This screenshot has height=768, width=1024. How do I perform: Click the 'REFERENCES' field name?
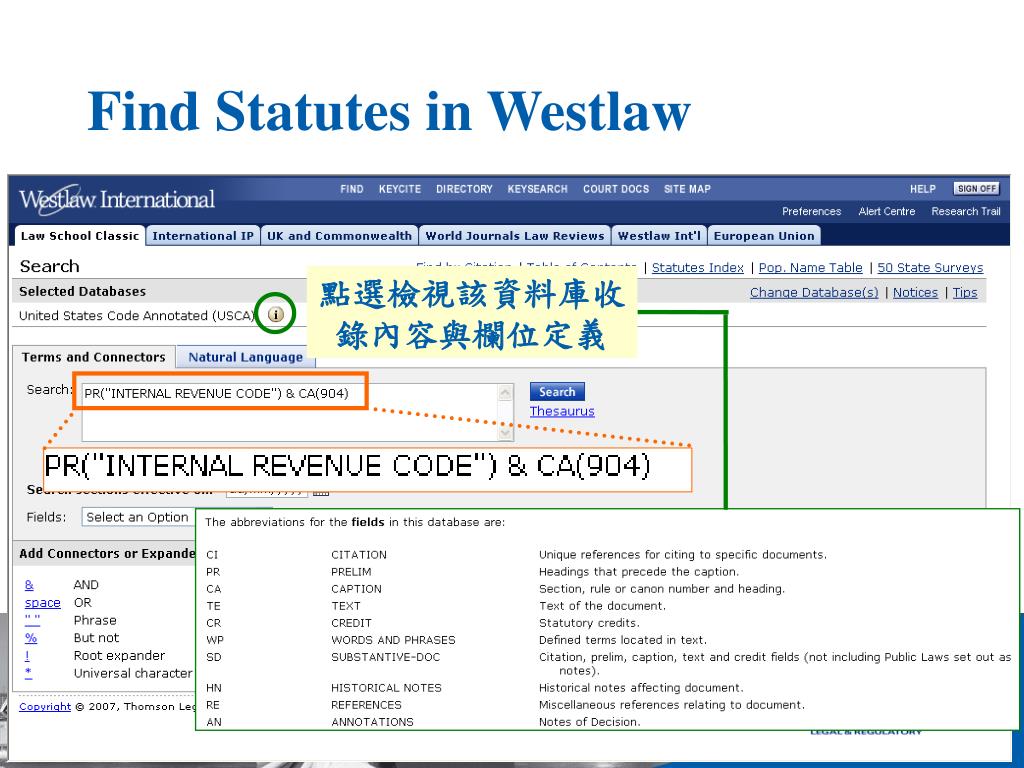click(366, 705)
